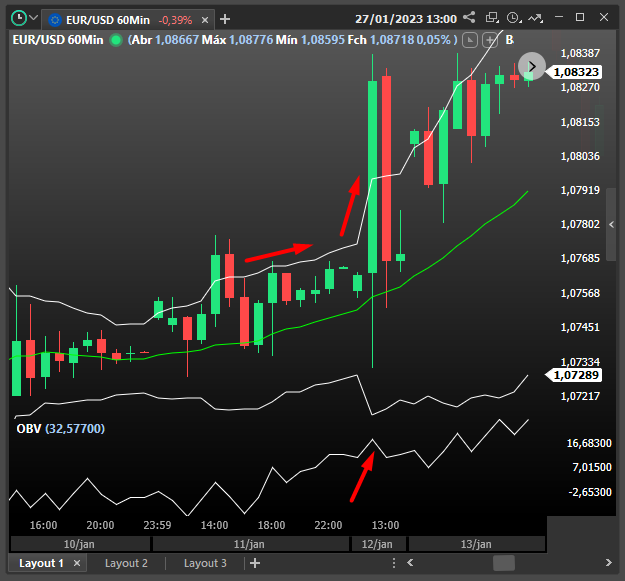Viewport: 625px width, 581px height.
Task: Click the triangle icon after price info
Action: tap(468, 39)
